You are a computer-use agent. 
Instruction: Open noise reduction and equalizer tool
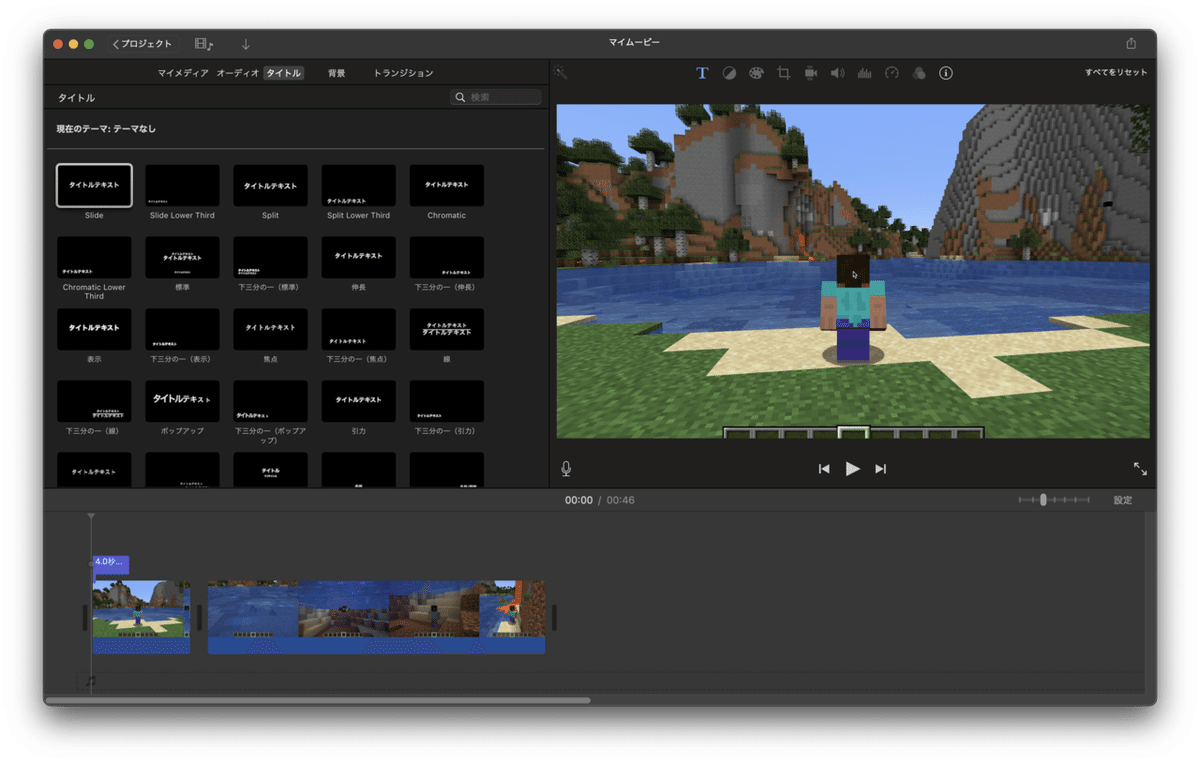(865, 73)
